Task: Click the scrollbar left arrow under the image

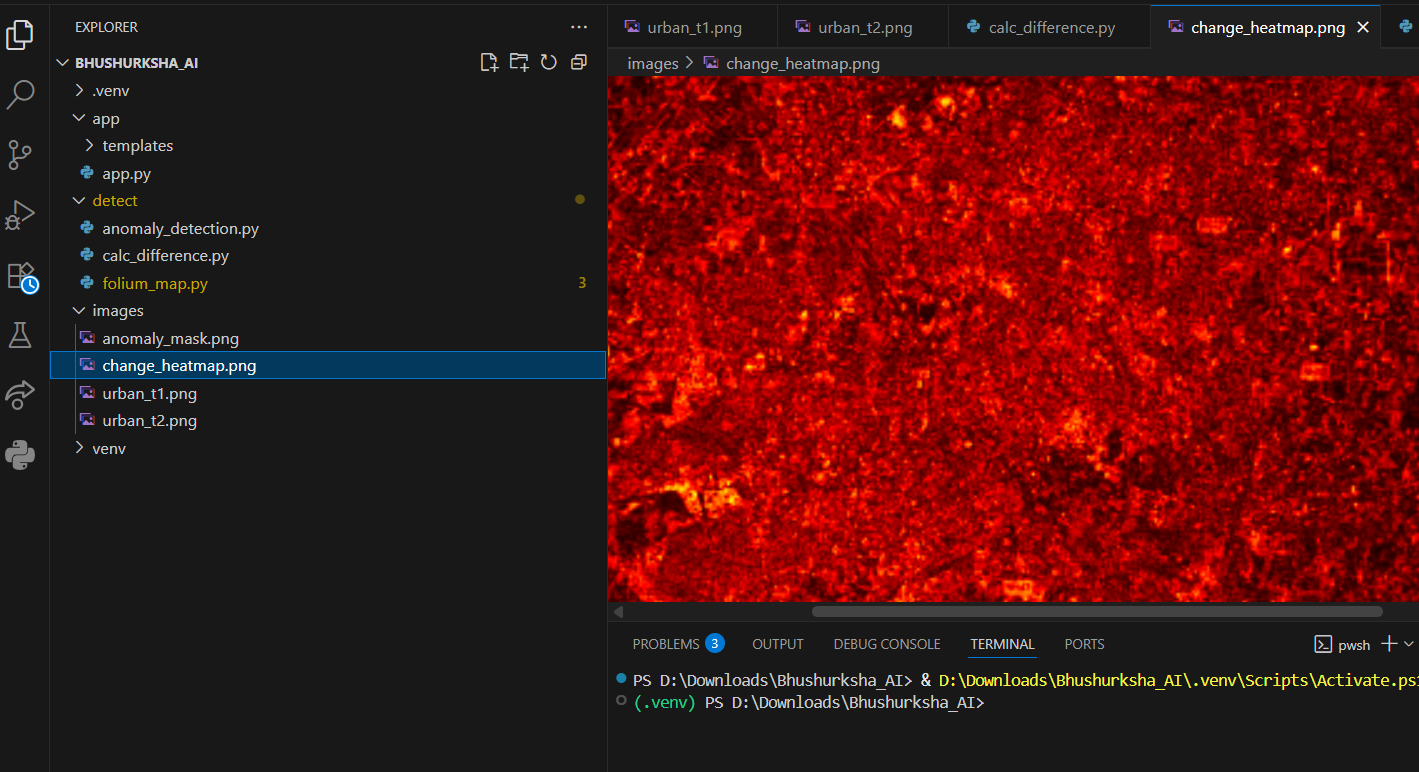Action: click(618, 611)
